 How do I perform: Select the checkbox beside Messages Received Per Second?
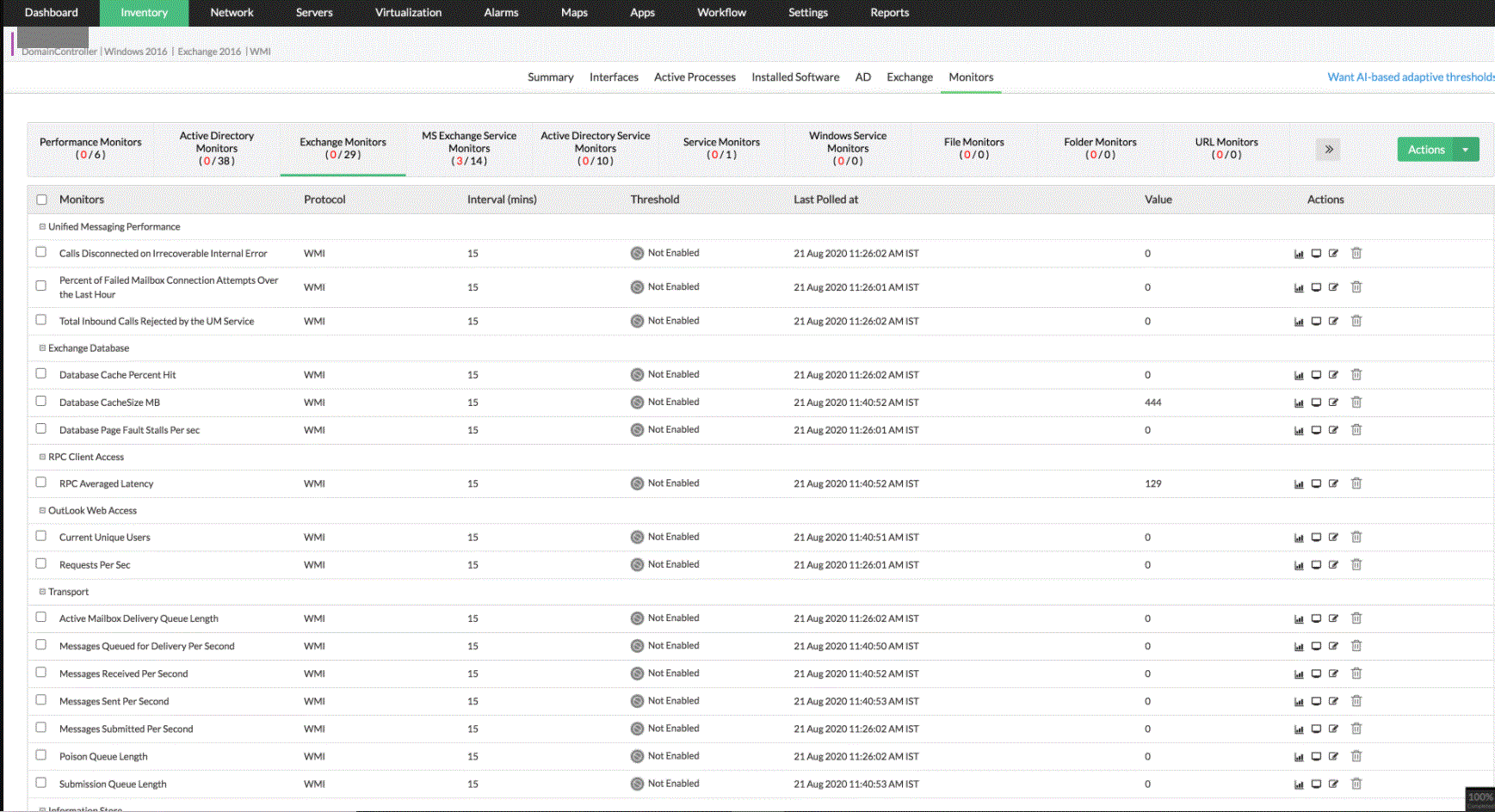(x=40, y=673)
